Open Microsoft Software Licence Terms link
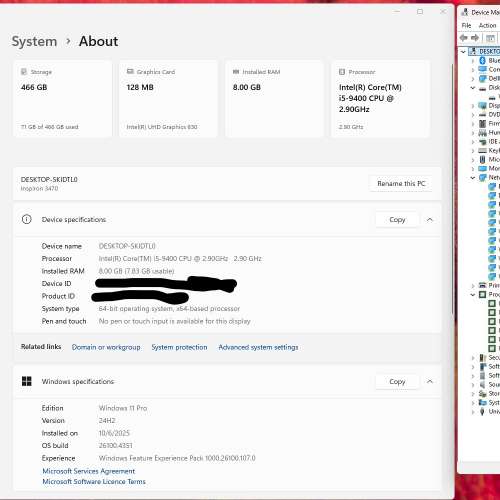The width and height of the screenshot is (500, 500). (x=94, y=481)
